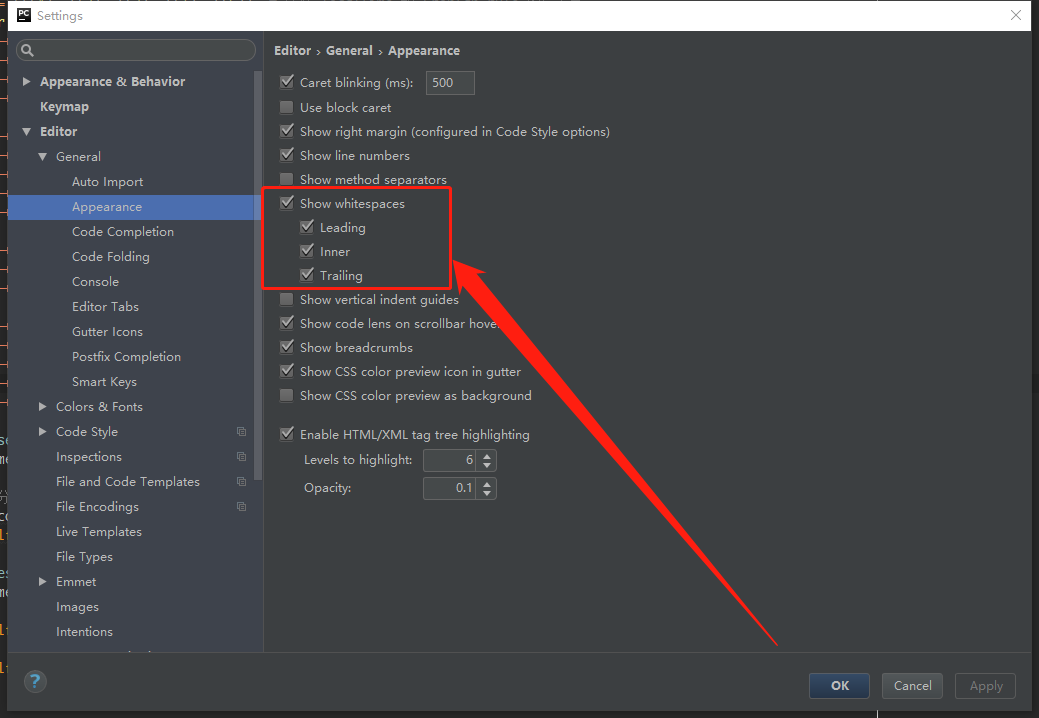
Task: Collapse the General tree node
Action: 42,157
